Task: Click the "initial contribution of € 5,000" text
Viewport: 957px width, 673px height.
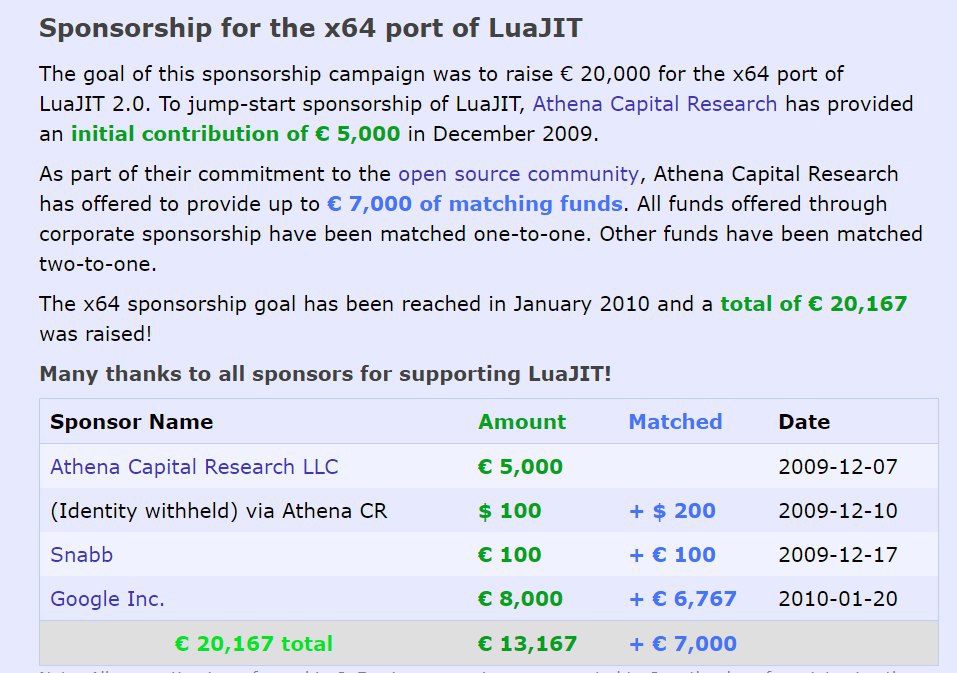Action: (x=235, y=134)
